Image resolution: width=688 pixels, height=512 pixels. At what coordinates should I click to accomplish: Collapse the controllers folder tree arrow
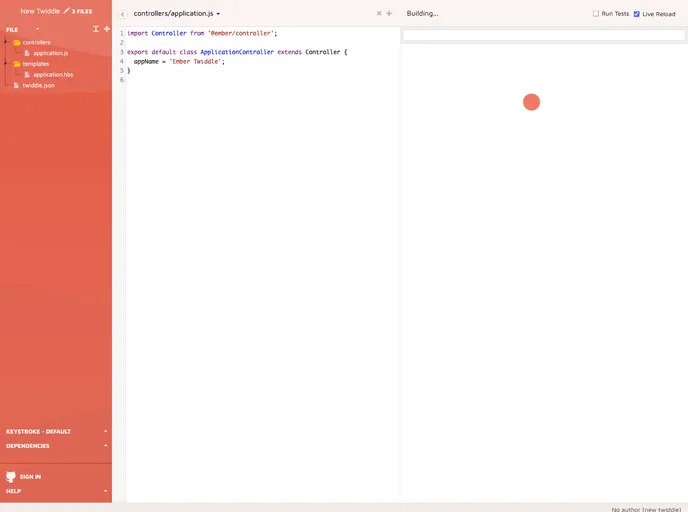click(5, 42)
